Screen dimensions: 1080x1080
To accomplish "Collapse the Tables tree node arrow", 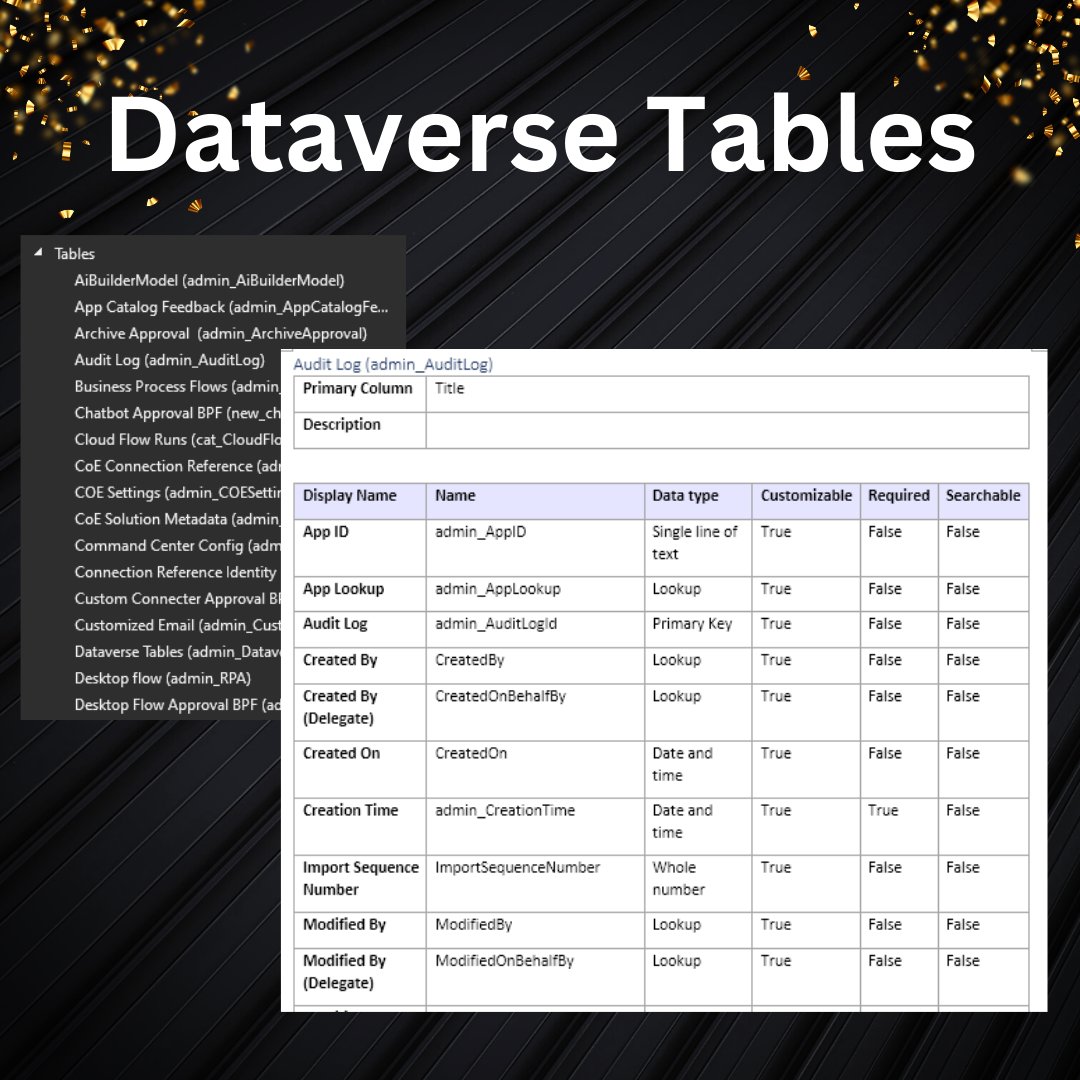I will [x=38, y=253].
